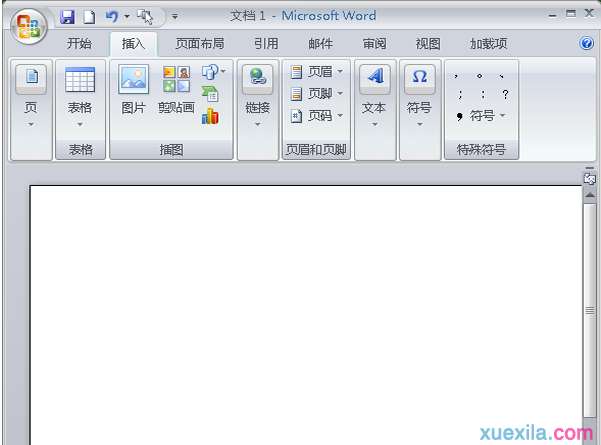Viewport: 601px width, 445px height.
Task: Insert clip art via 剪贴画 icon
Action: (x=176, y=79)
